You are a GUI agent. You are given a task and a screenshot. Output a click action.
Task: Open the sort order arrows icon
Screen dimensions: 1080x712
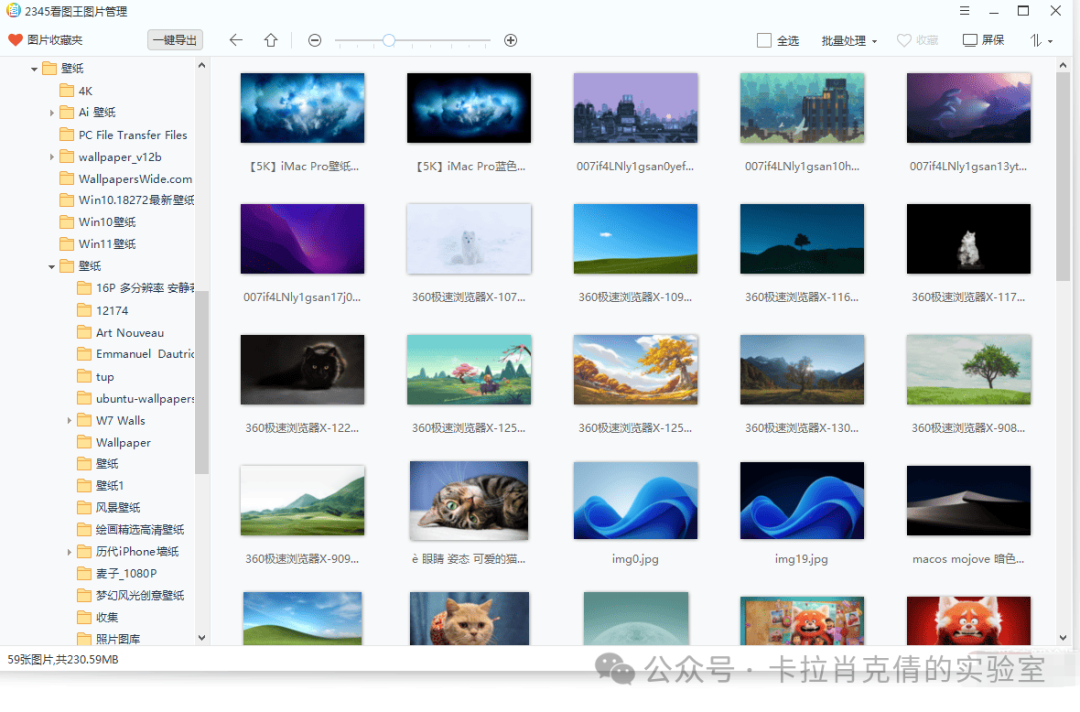[1040, 40]
